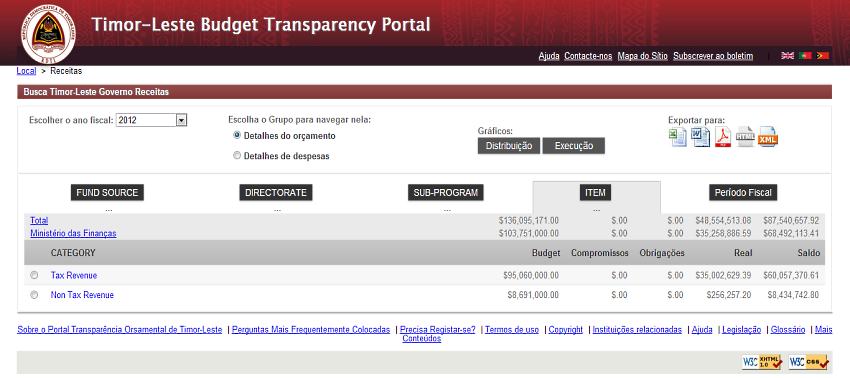
Task: Switch language via the UK flag
Action: [x=787, y=56]
